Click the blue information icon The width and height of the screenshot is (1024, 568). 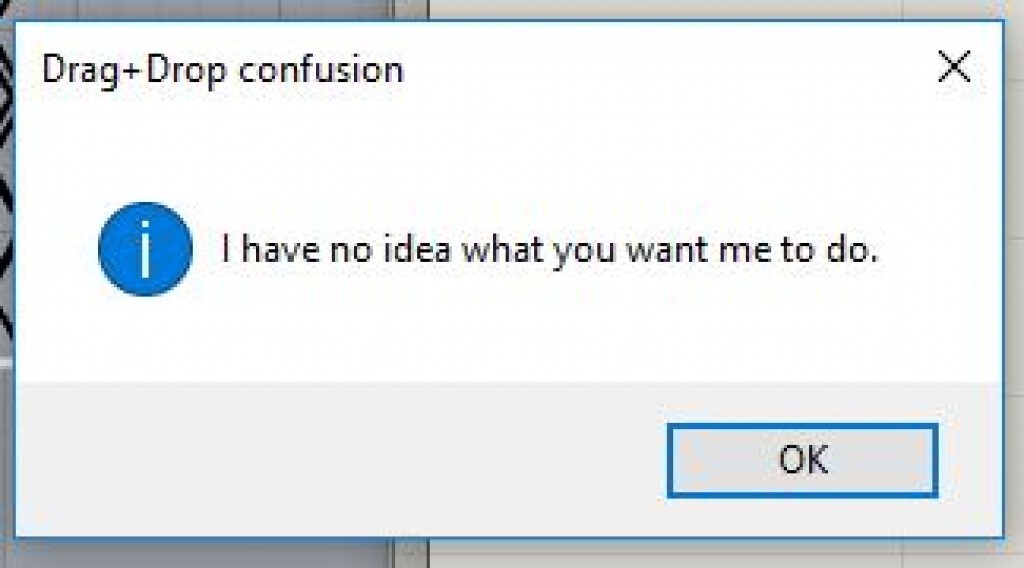point(145,249)
